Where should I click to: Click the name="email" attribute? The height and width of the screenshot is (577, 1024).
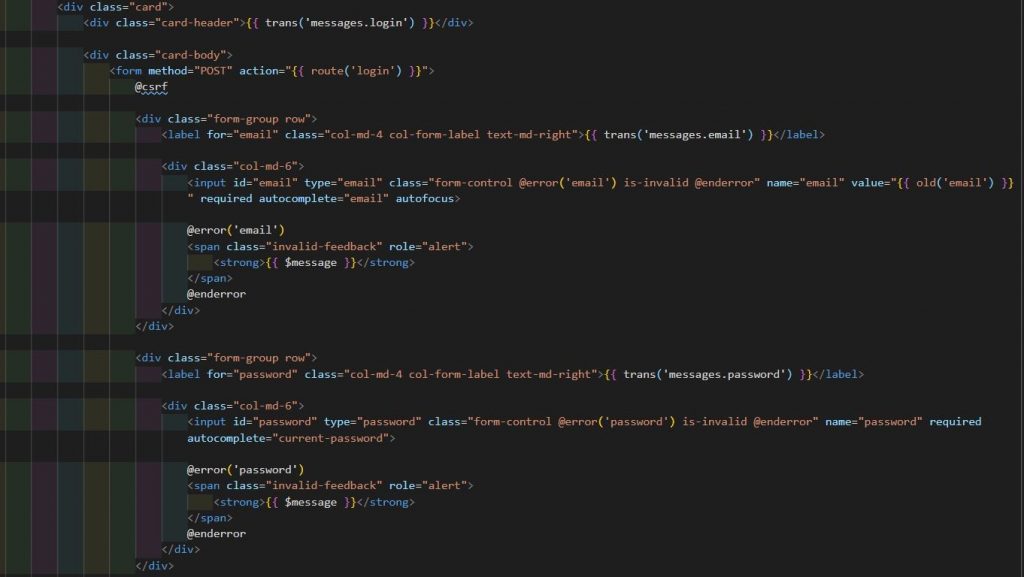[805, 183]
